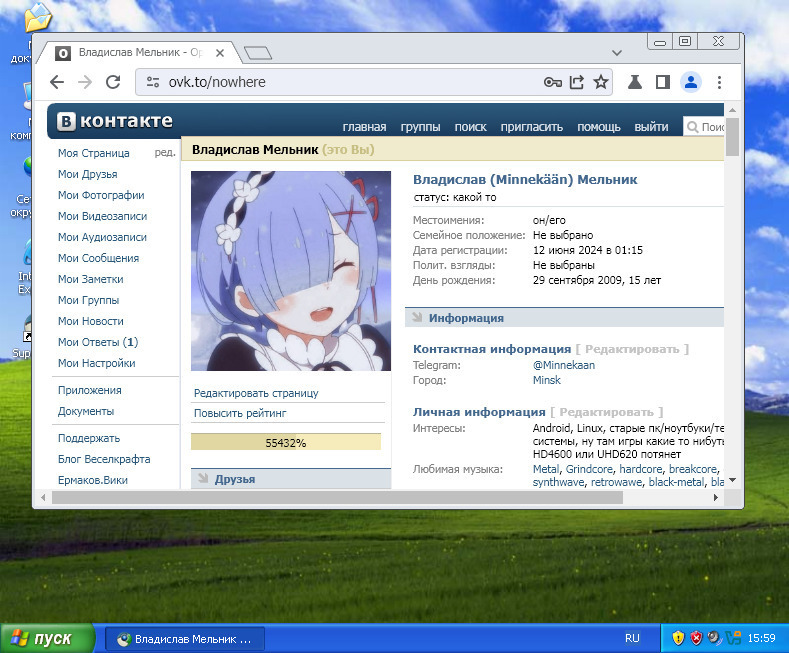Image resolution: width=789 pixels, height=653 pixels.
Task: Open the Chrome Labs flask icon
Action: [635, 82]
